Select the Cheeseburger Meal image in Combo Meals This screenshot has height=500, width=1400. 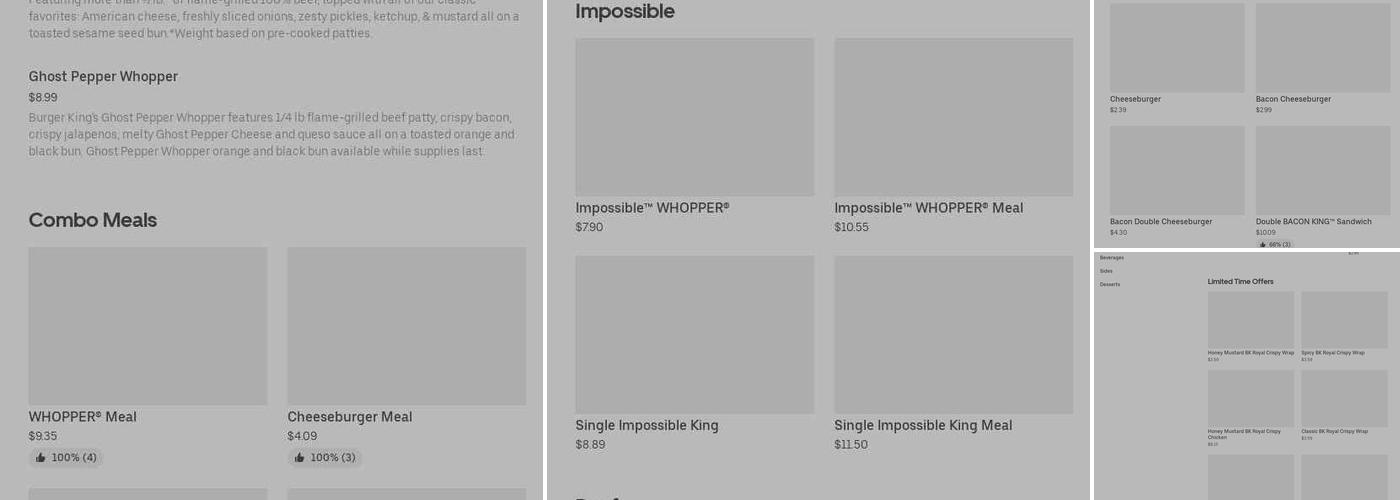point(406,326)
